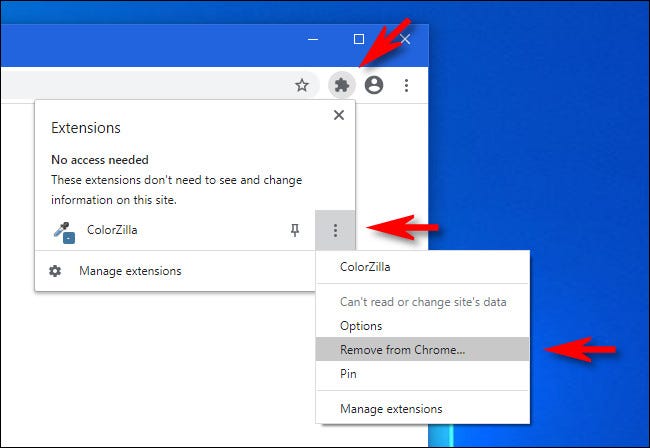
Task: Choose Manage extensions in context menu
Action: click(422, 409)
